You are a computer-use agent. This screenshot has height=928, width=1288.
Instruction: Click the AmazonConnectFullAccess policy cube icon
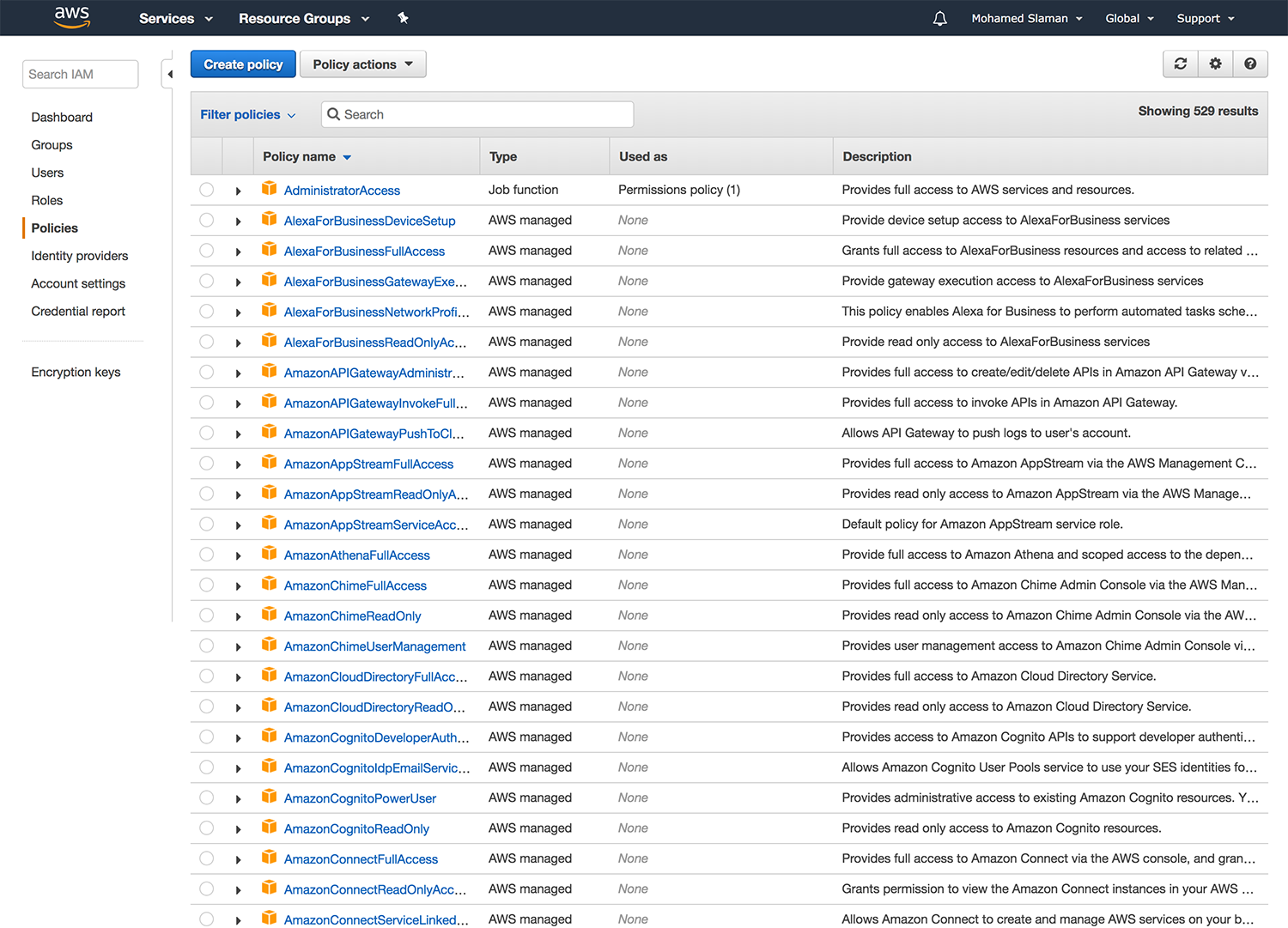tap(270, 857)
